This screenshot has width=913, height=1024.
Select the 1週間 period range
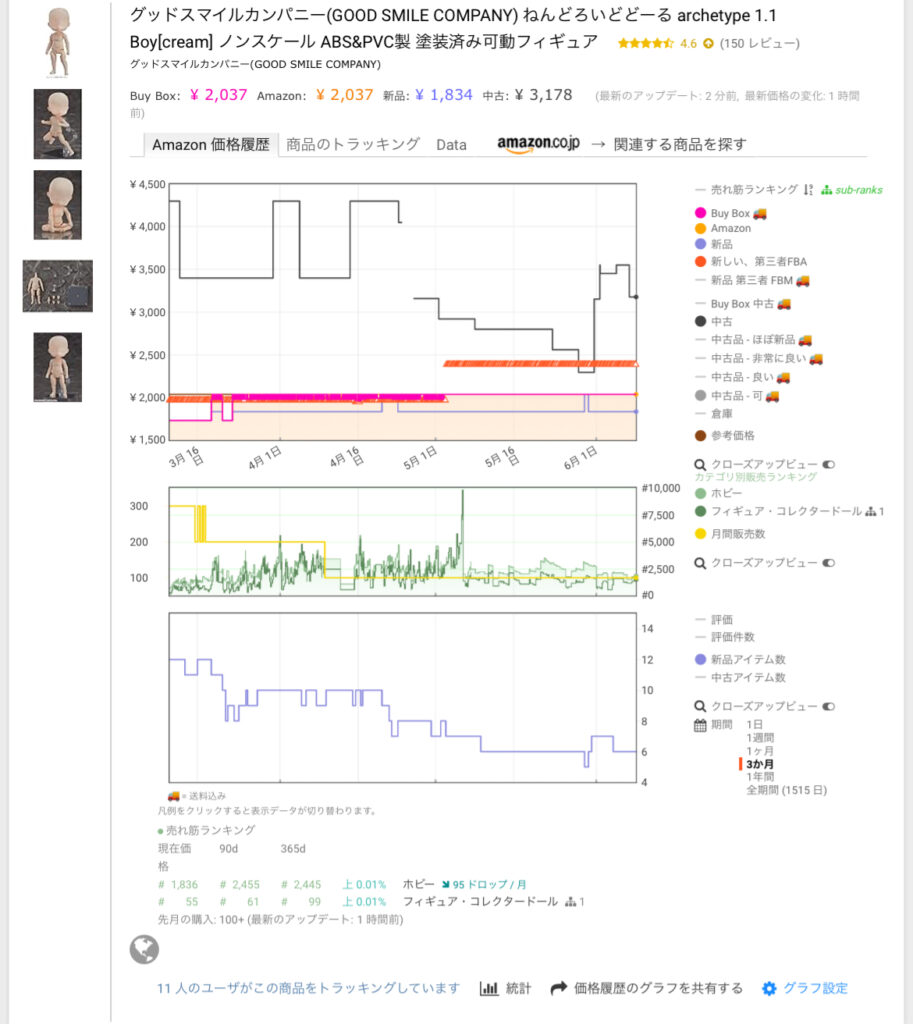(x=760, y=738)
